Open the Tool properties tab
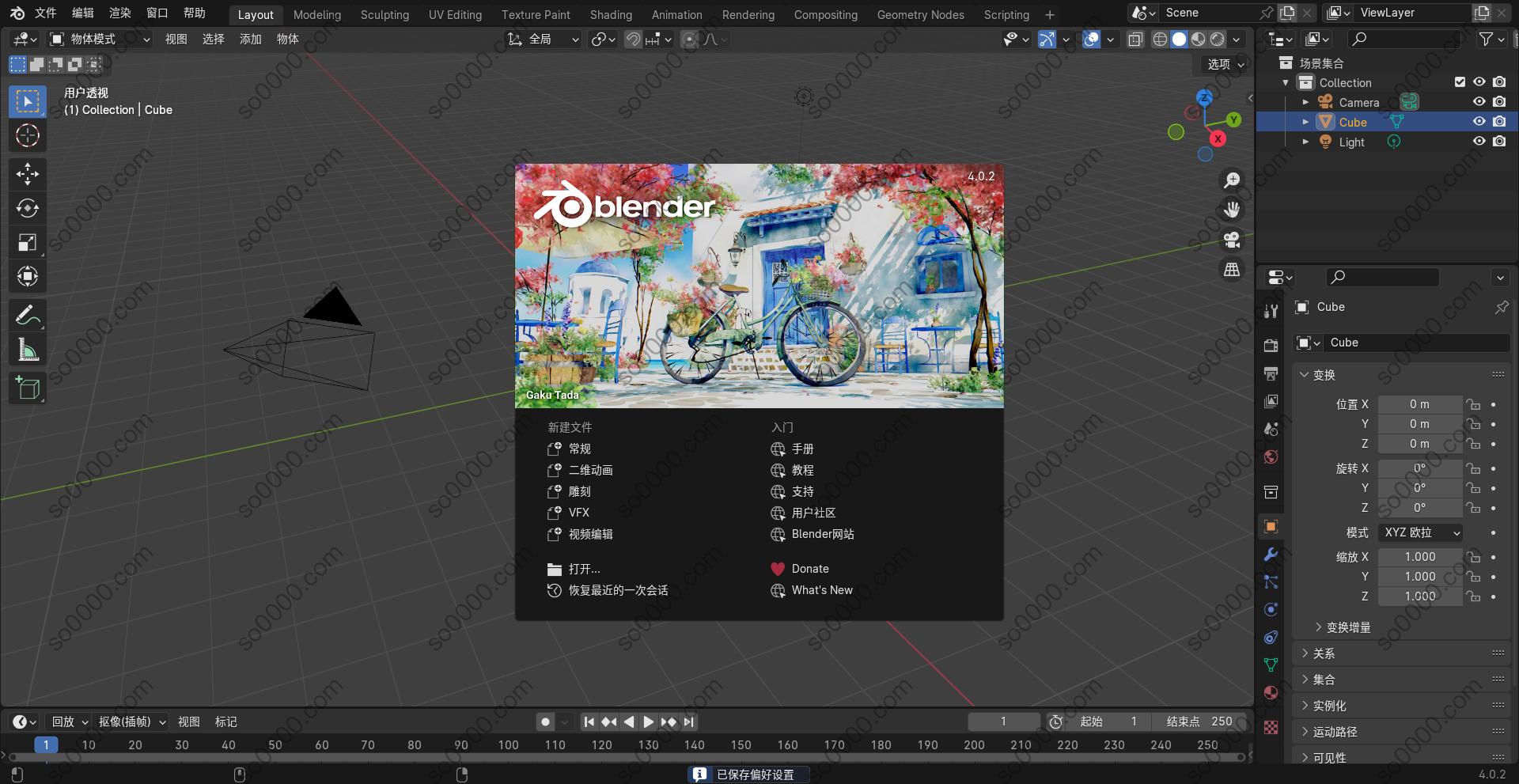 click(x=1271, y=311)
